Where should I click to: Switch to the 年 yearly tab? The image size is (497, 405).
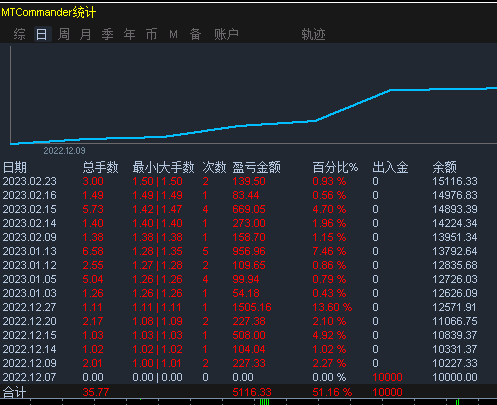(129, 34)
